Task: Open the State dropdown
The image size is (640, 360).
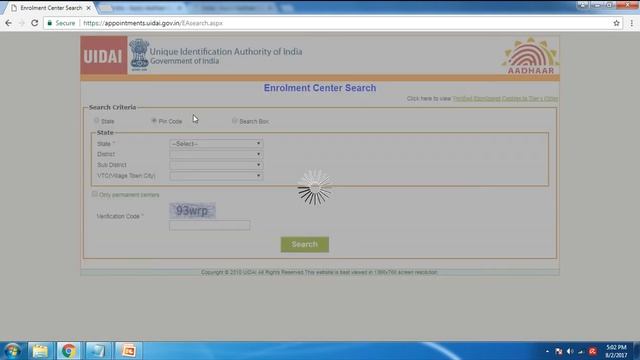Action: click(x=216, y=144)
